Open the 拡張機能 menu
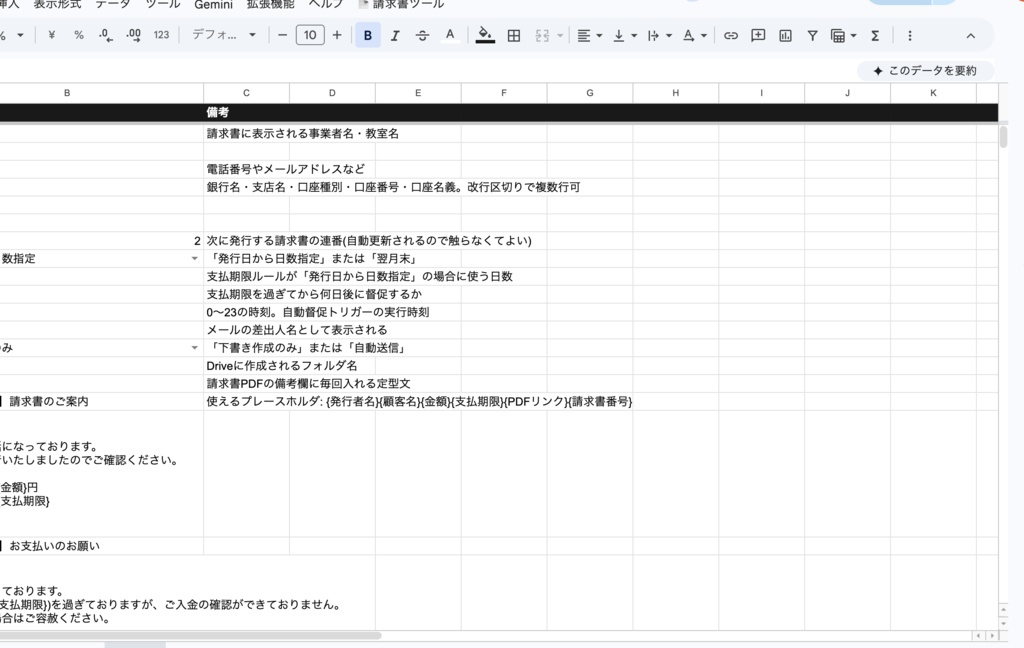The width and height of the screenshot is (1024, 648). (270, 4)
